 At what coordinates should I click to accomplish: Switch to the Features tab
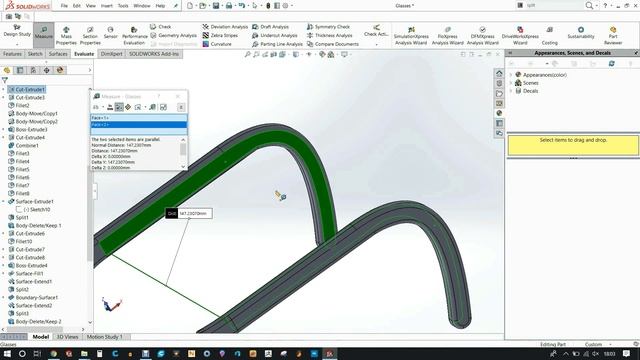coord(12,54)
